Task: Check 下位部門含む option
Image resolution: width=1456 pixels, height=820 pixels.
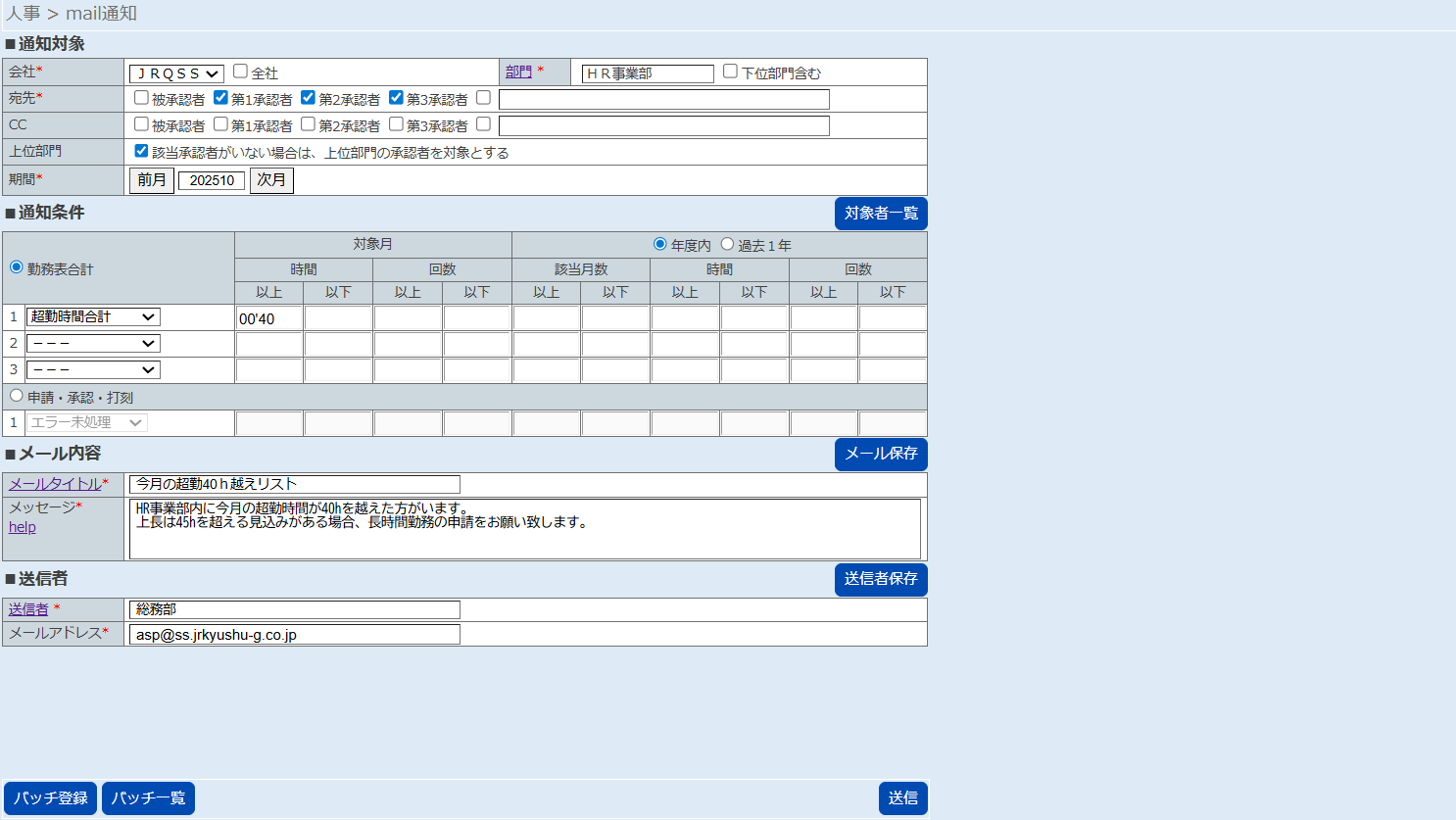Action: click(730, 72)
